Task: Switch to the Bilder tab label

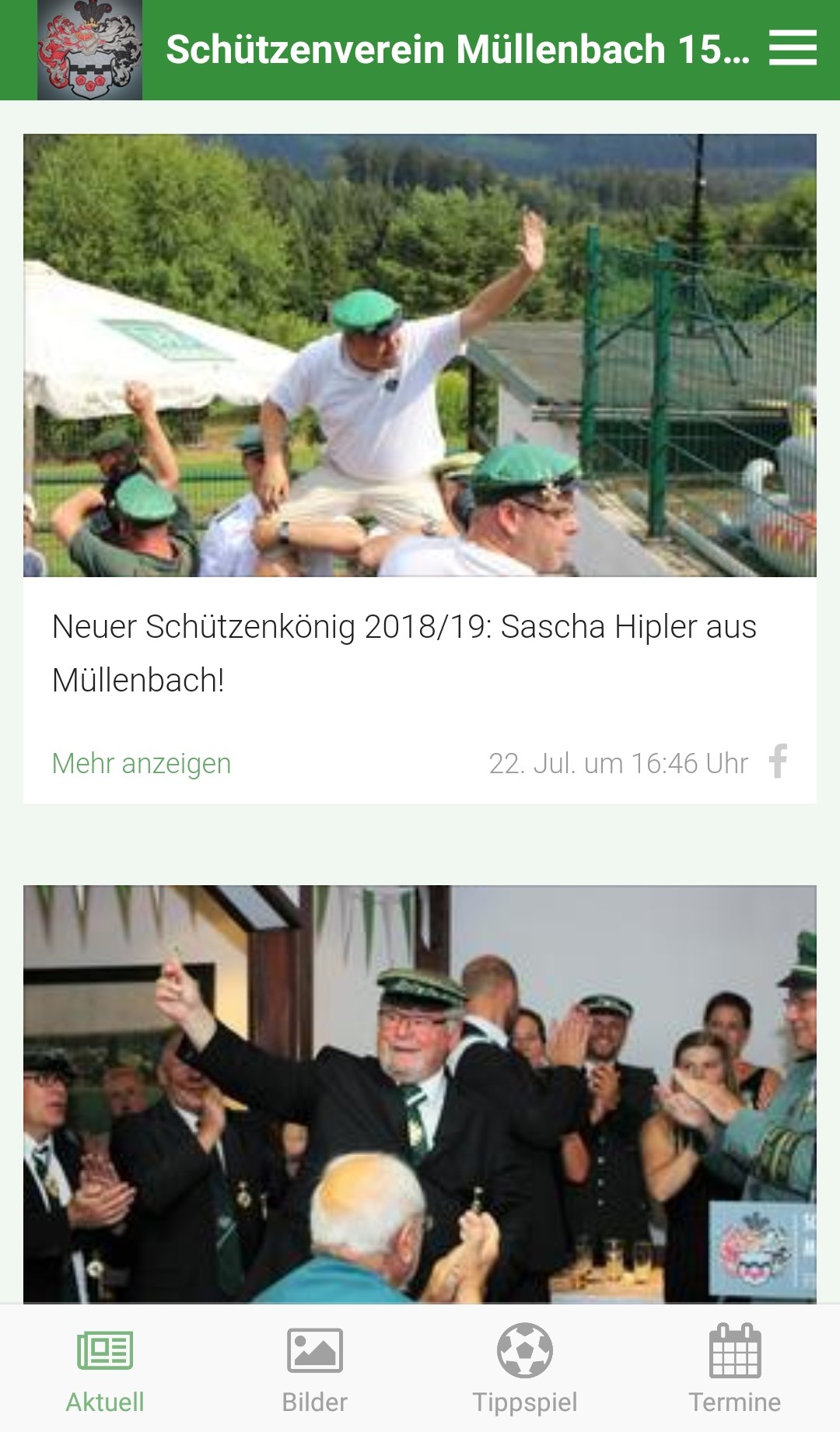Action: point(315,1402)
